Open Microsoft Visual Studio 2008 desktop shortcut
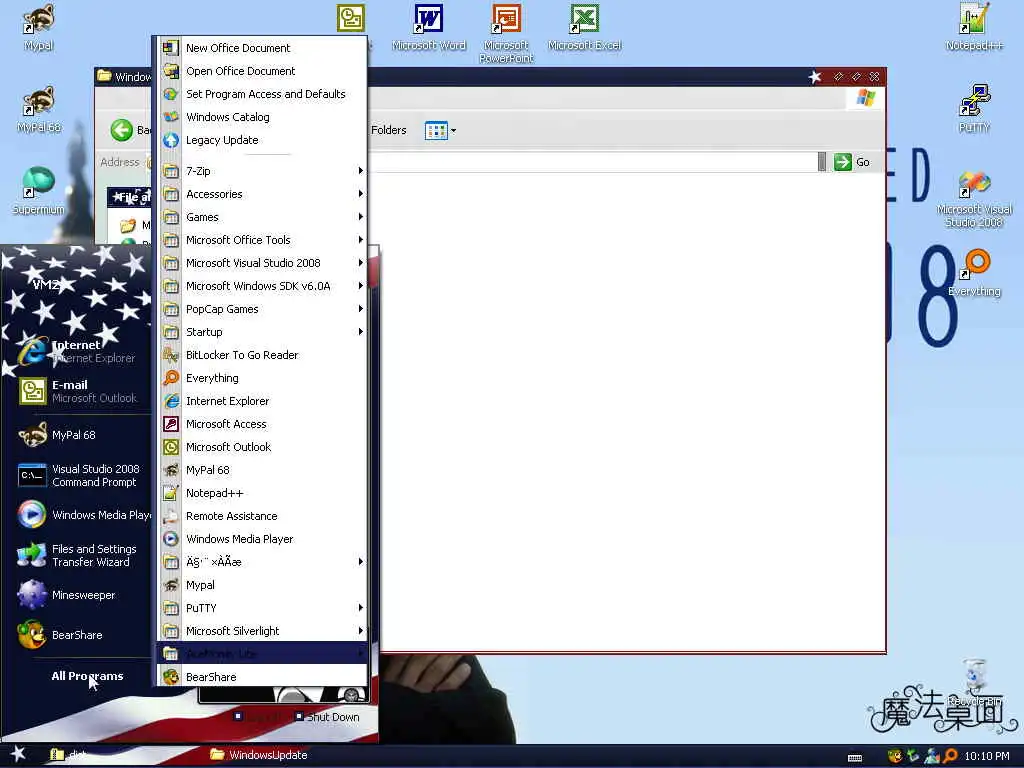Image resolution: width=1024 pixels, height=768 pixels. pyautogui.click(x=974, y=199)
